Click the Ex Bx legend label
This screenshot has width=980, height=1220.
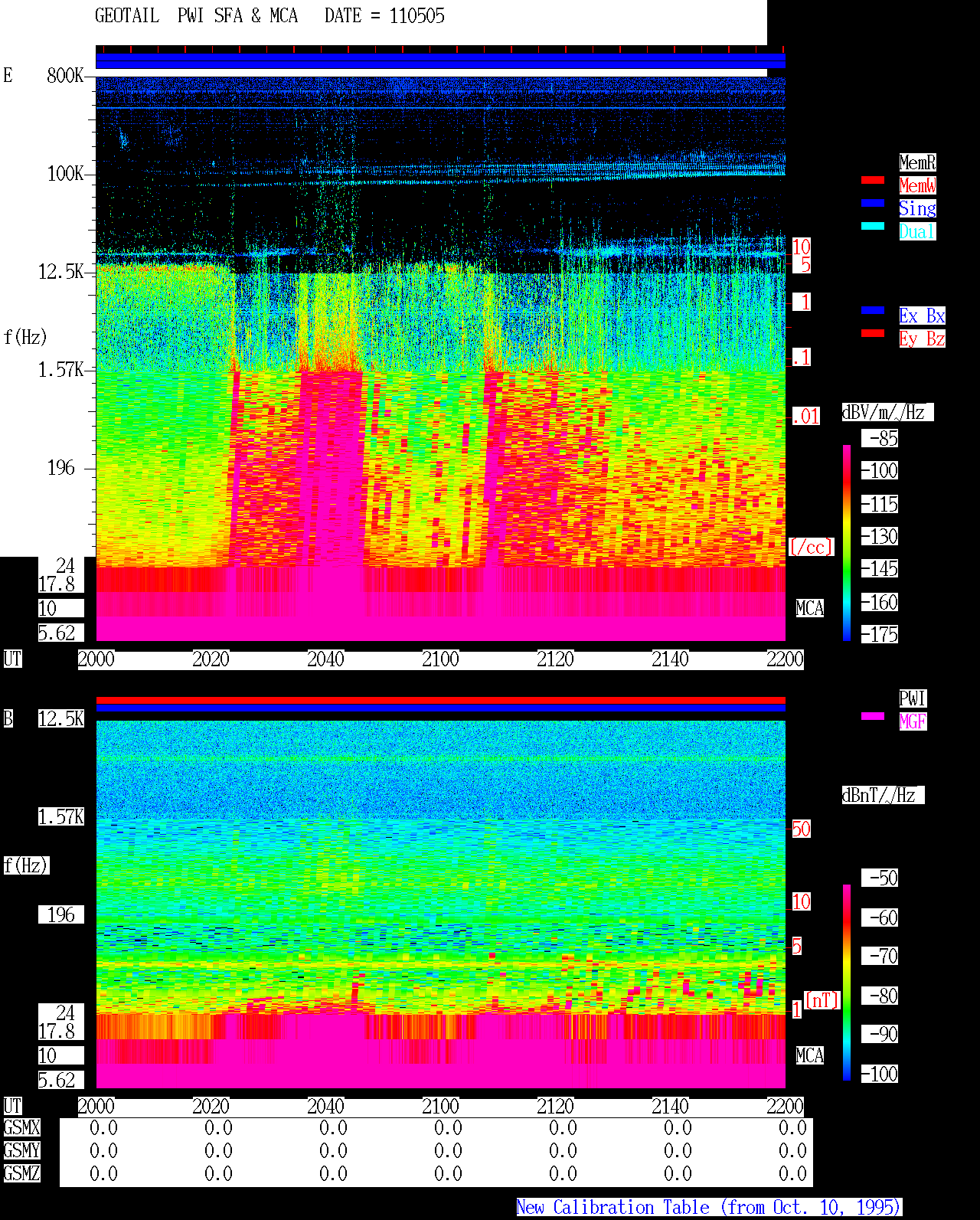tap(922, 316)
